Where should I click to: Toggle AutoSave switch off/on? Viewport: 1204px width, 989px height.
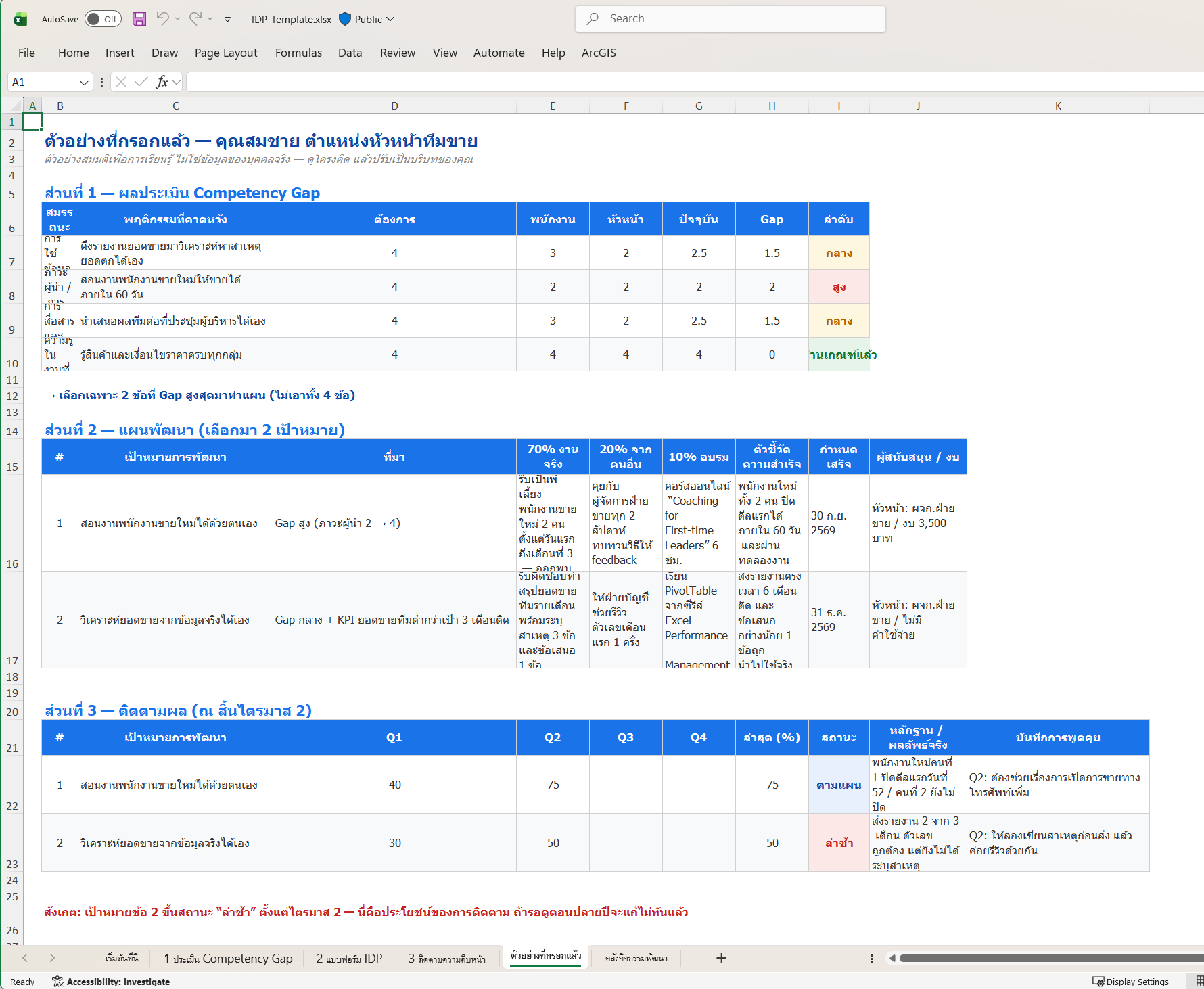pyautogui.click(x=103, y=19)
